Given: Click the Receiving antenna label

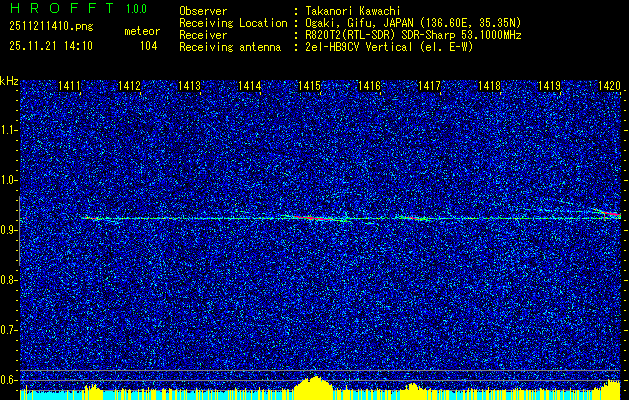Looking at the screenshot, I should click(x=230, y=47).
